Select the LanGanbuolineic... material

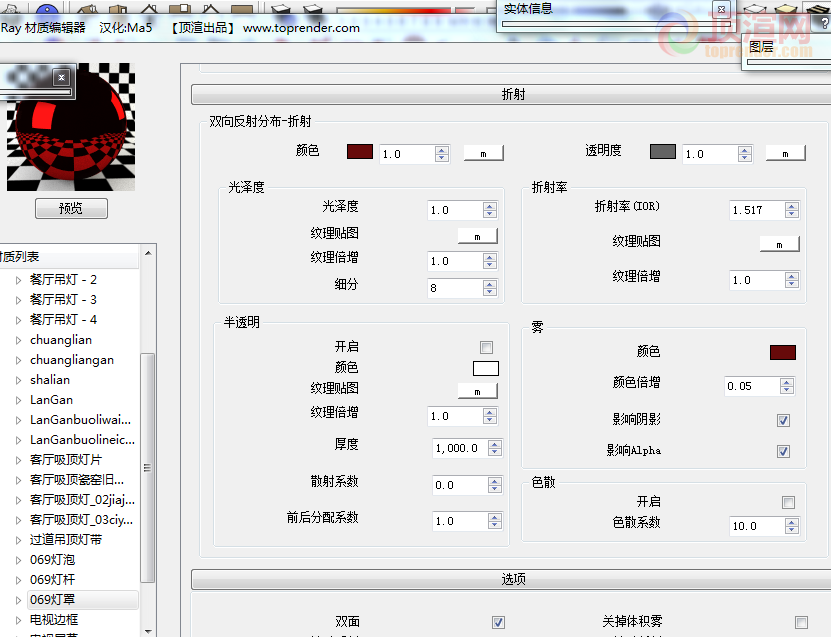point(82,440)
